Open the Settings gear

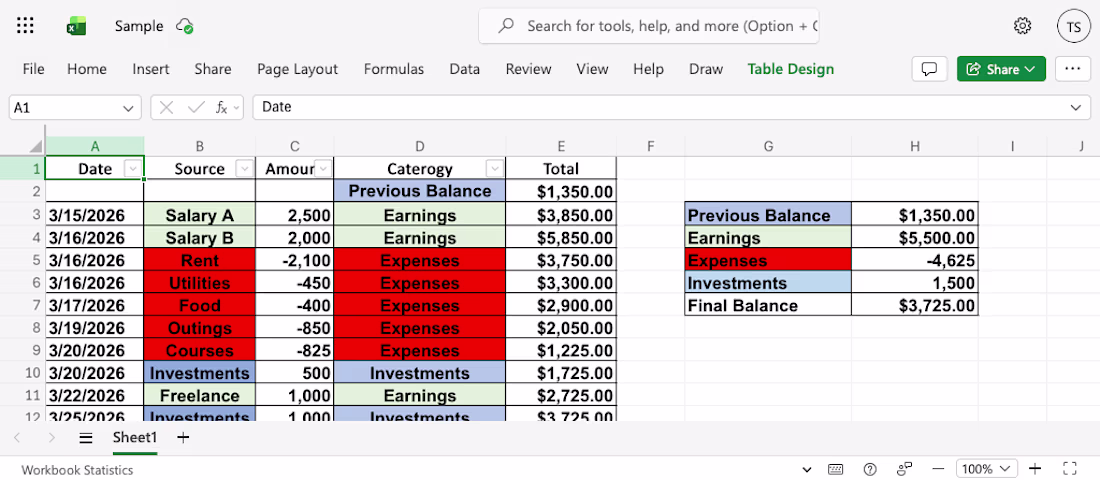tap(1022, 26)
